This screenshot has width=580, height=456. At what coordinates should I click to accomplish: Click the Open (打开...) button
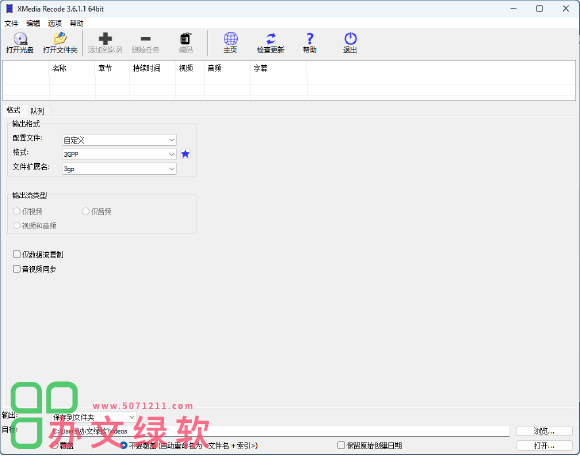click(544, 446)
